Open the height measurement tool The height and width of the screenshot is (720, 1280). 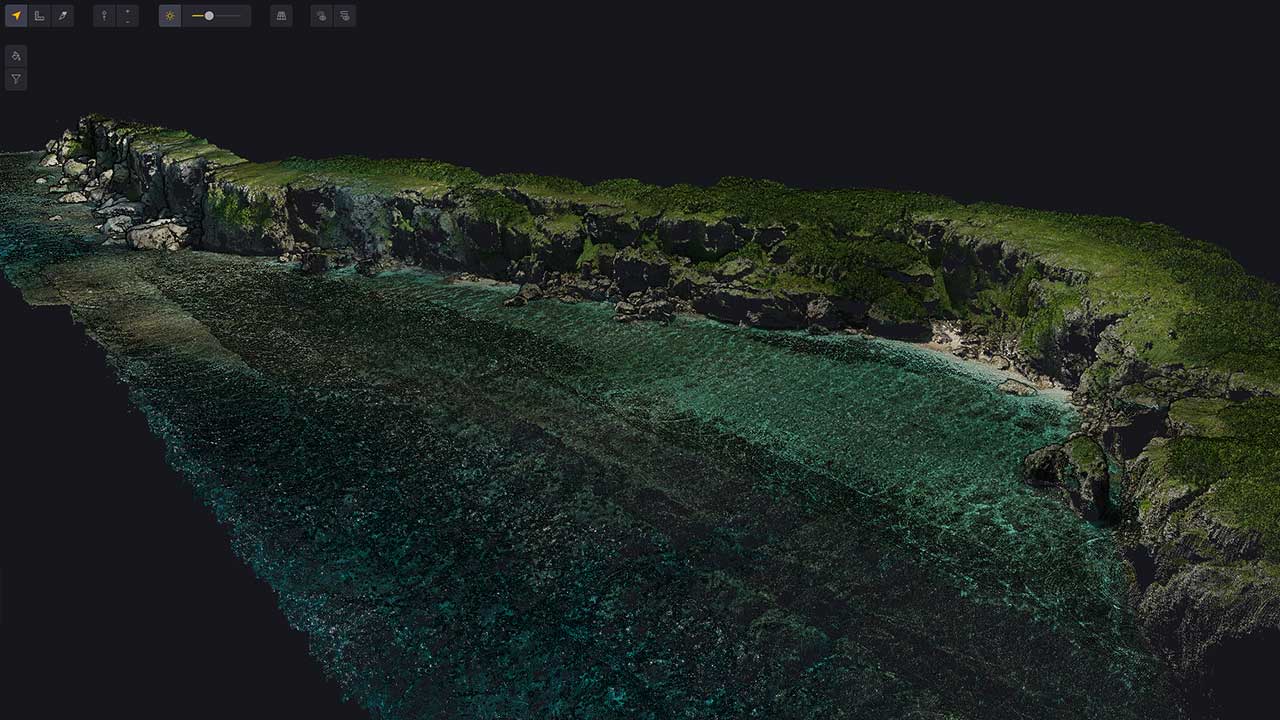pyautogui.click(x=103, y=15)
